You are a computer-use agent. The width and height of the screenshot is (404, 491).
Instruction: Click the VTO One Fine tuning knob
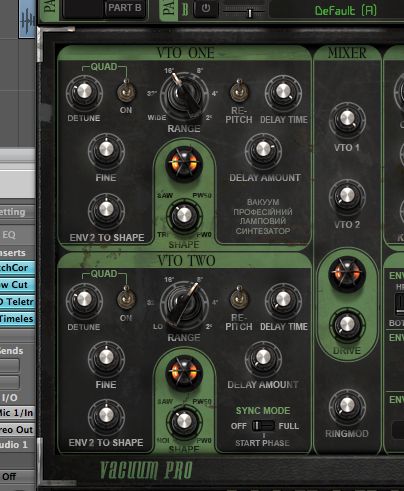tap(106, 150)
